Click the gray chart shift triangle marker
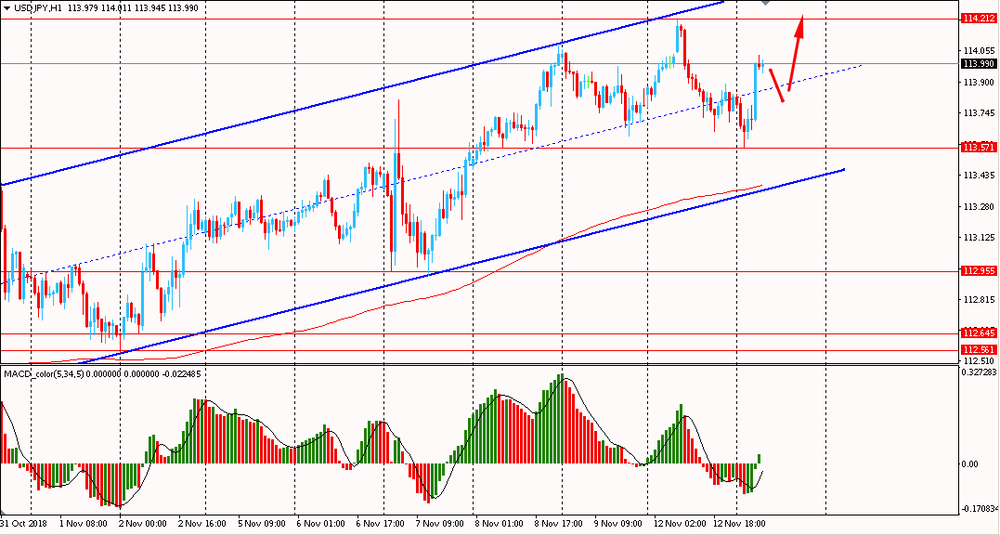Image resolution: width=1000 pixels, height=535 pixels. pyautogui.click(x=766, y=3)
